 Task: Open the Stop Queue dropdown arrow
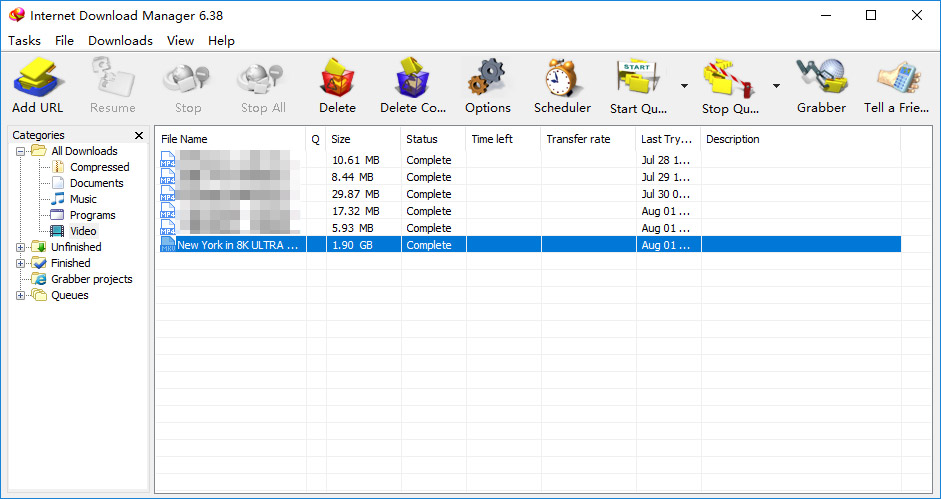776,86
